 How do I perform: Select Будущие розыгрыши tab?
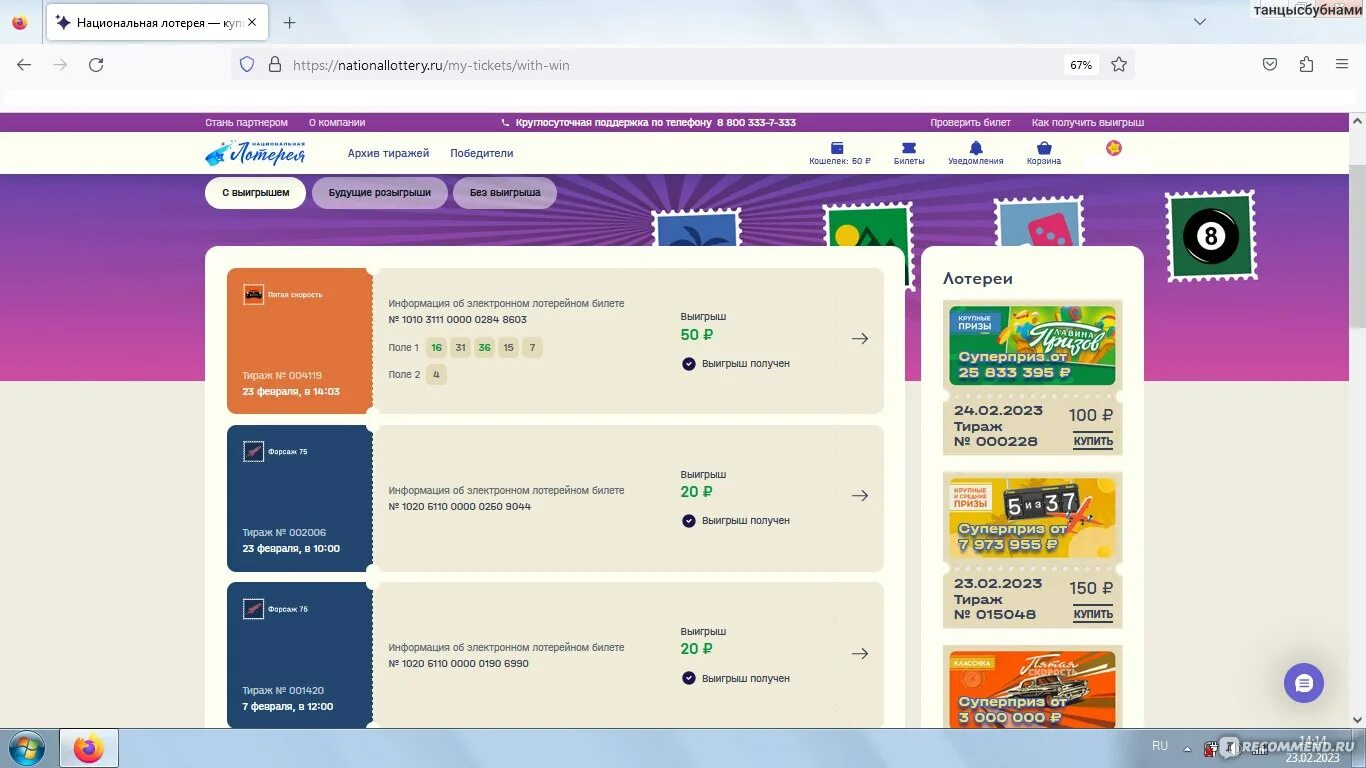click(380, 193)
